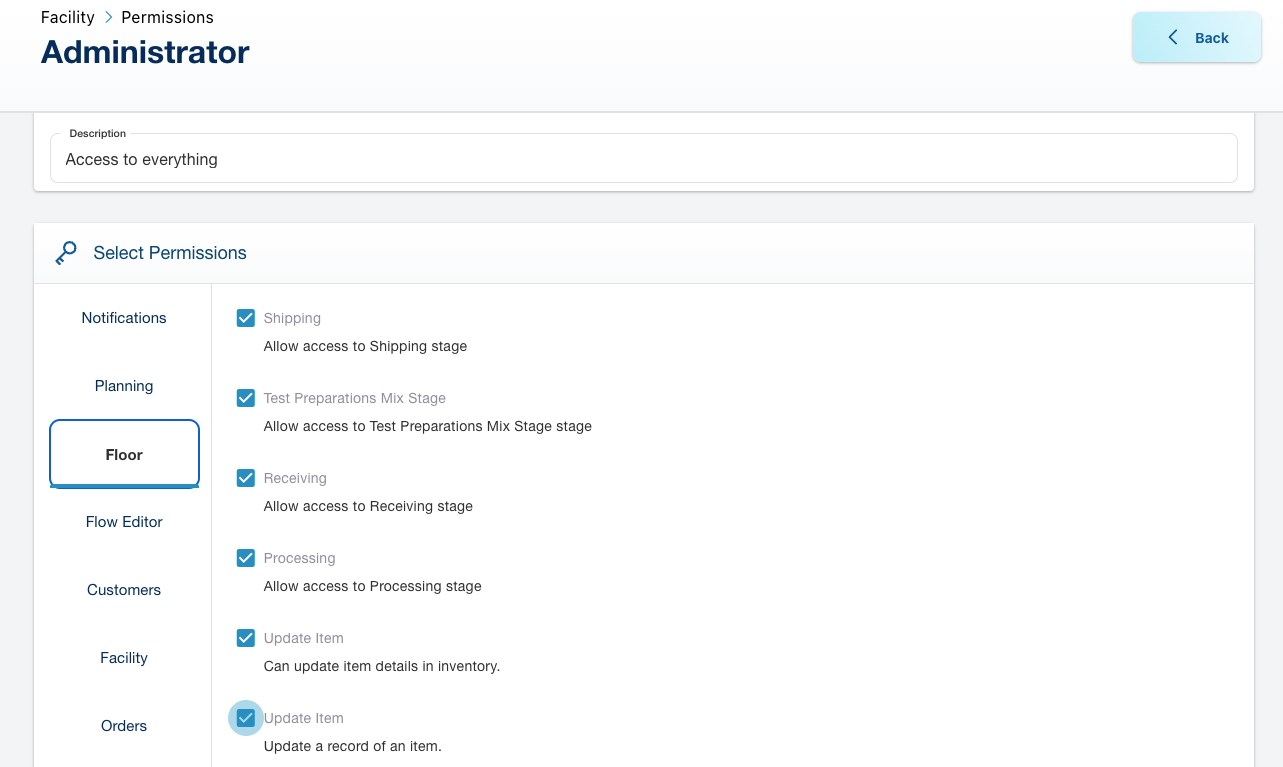Open the Planning permissions tab
Image resolution: width=1283 pixels, height=767 pixels.
[x=124, y=386]
